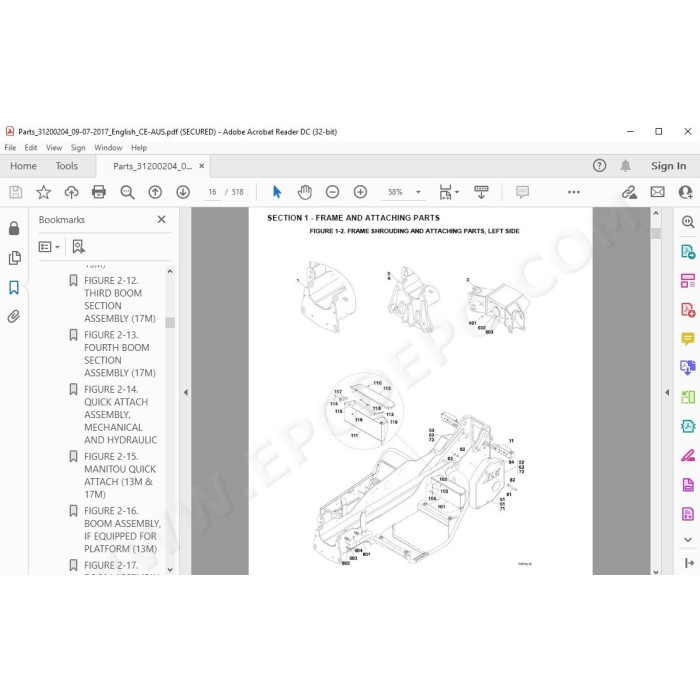This screenshot has height=700, width=700.
Task: Zoom in with plus icon
Action: [360, 192]
